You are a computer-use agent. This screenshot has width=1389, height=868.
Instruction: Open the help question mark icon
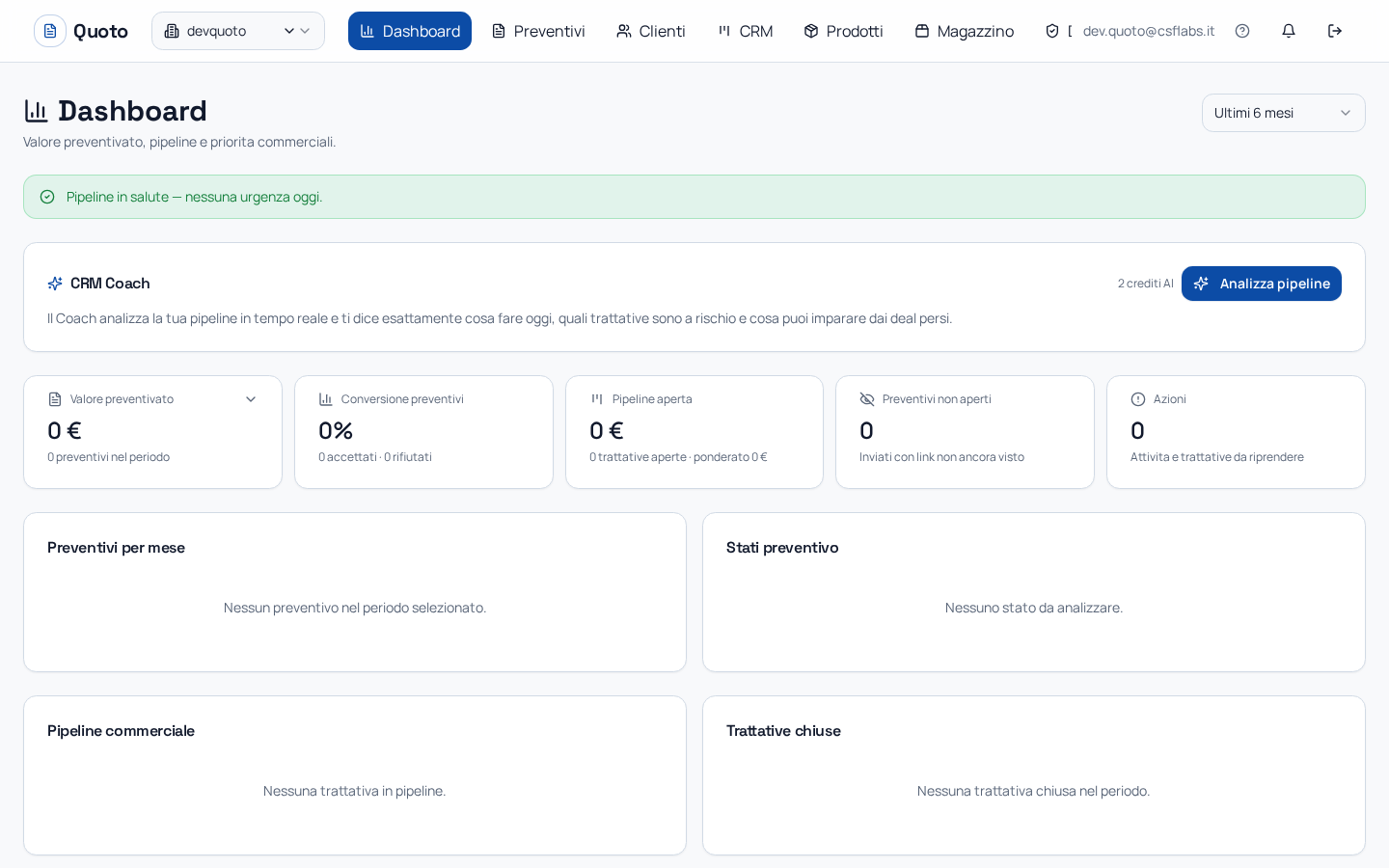tap(1242, 31)
